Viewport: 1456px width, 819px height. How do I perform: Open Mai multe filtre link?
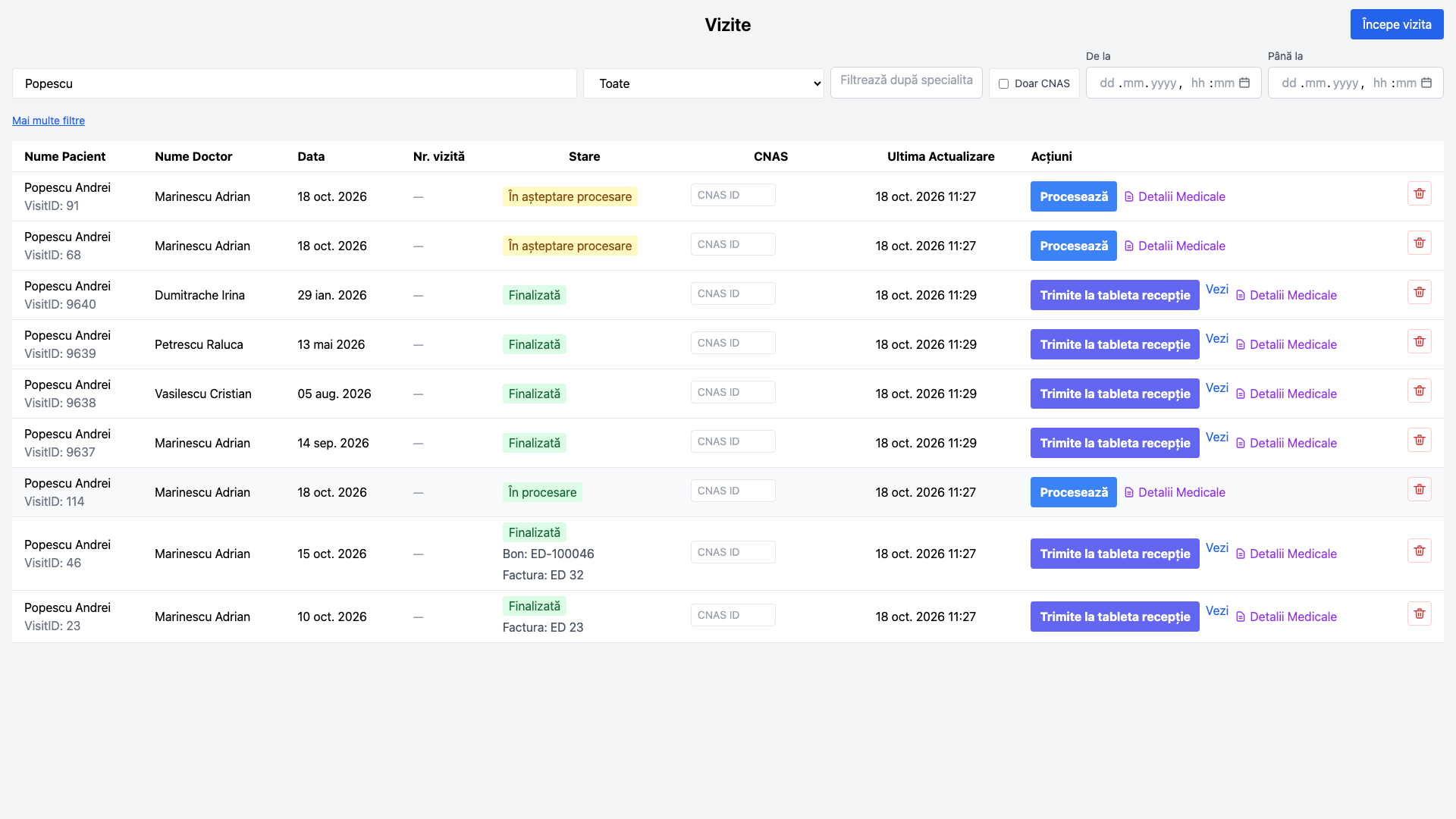pyautogui.click(x=49, y=121)
